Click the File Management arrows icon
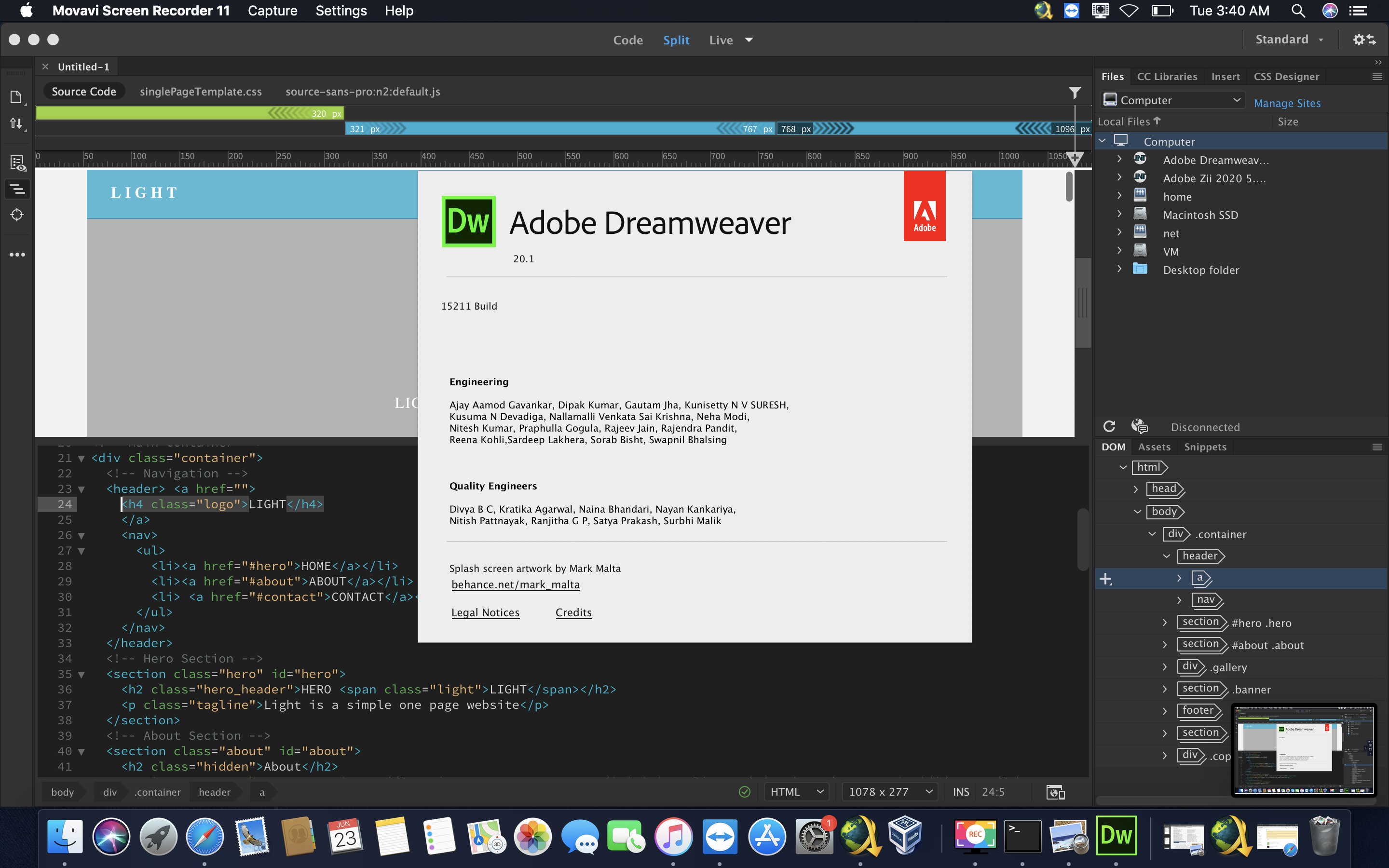1389x868 pixels. pos(16,123)
